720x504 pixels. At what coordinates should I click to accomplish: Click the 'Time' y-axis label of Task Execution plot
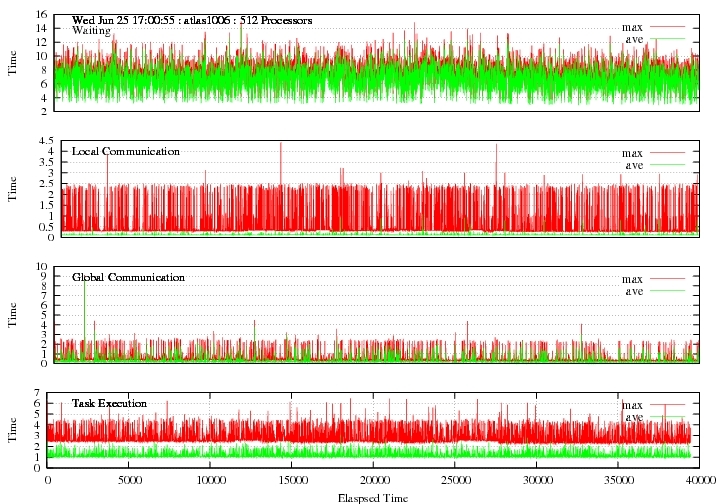[x=12, y=430]
